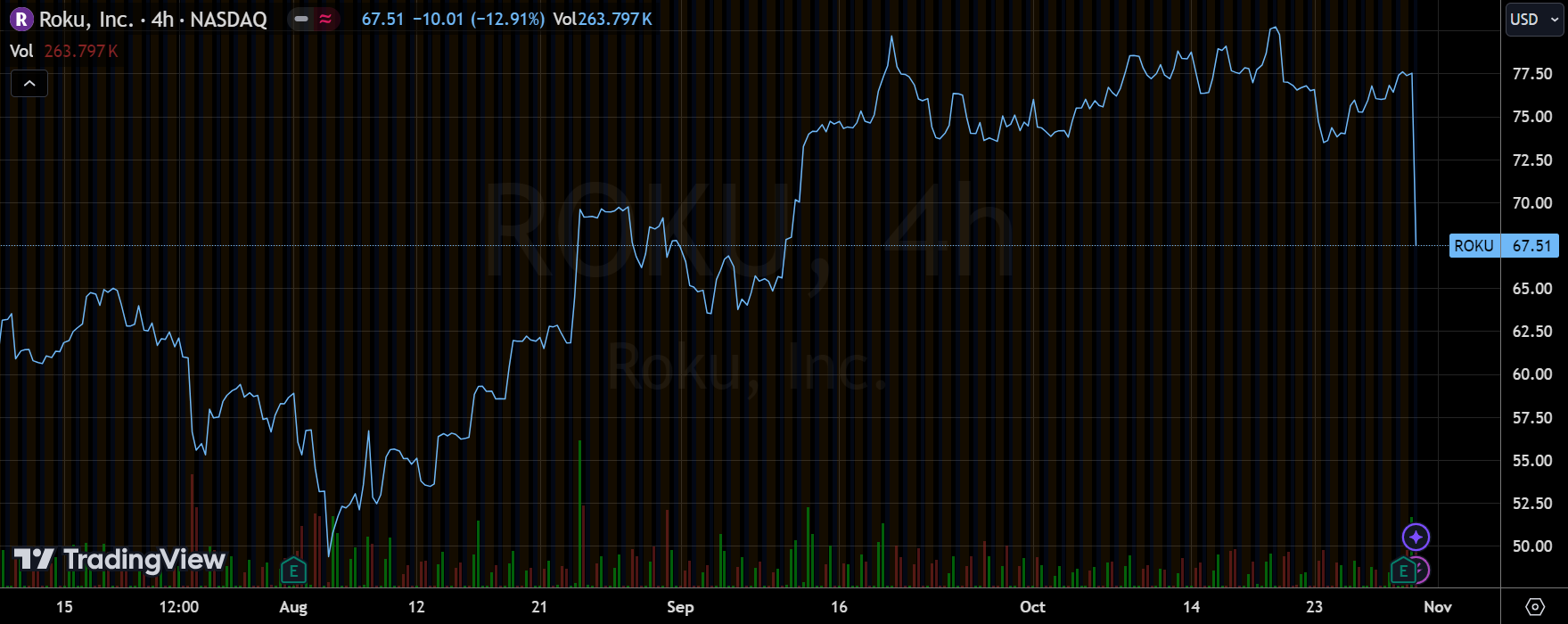Click the header change value −10.01 (−12.91%)
The width and height of the screenshot is (1568, 624).
[479, 19]
